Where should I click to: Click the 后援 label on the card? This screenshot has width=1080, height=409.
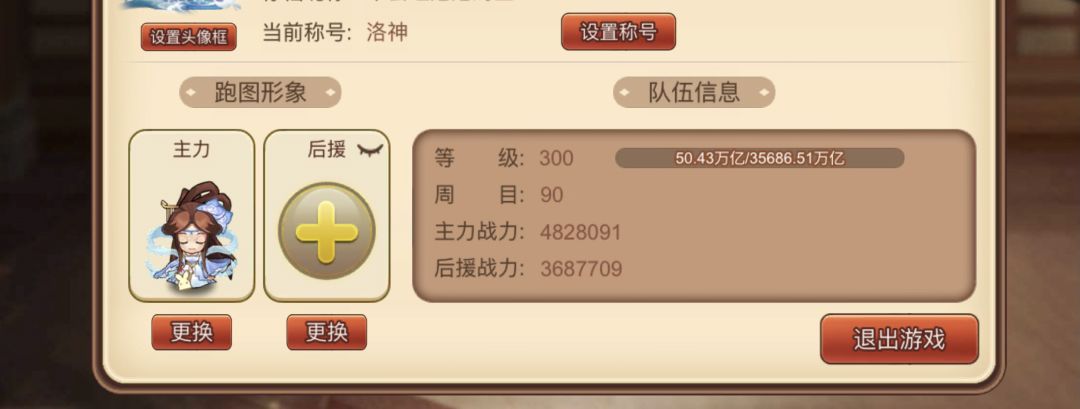coord(326,149)
